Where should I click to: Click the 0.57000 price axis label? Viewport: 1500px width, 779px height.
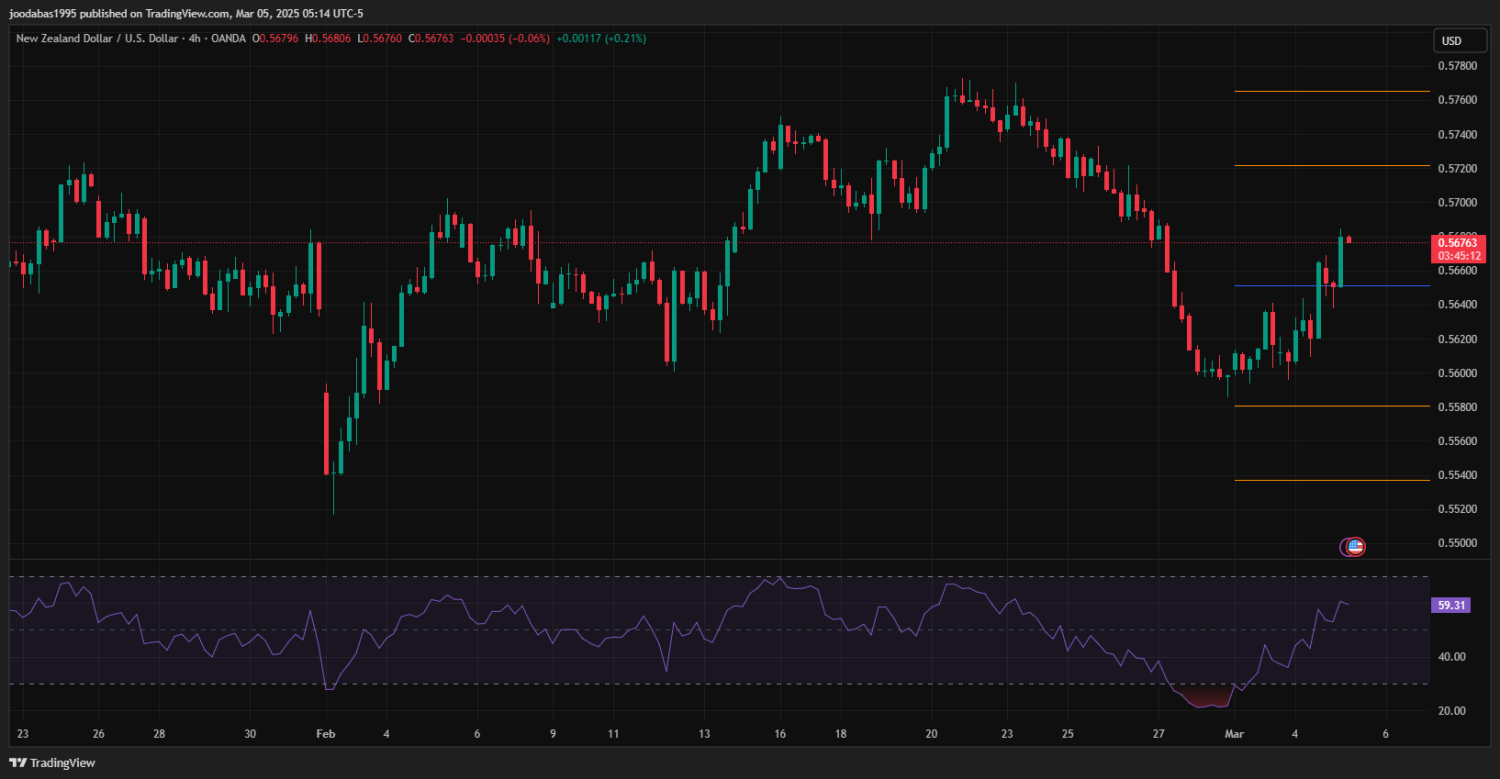point(1457,202)
